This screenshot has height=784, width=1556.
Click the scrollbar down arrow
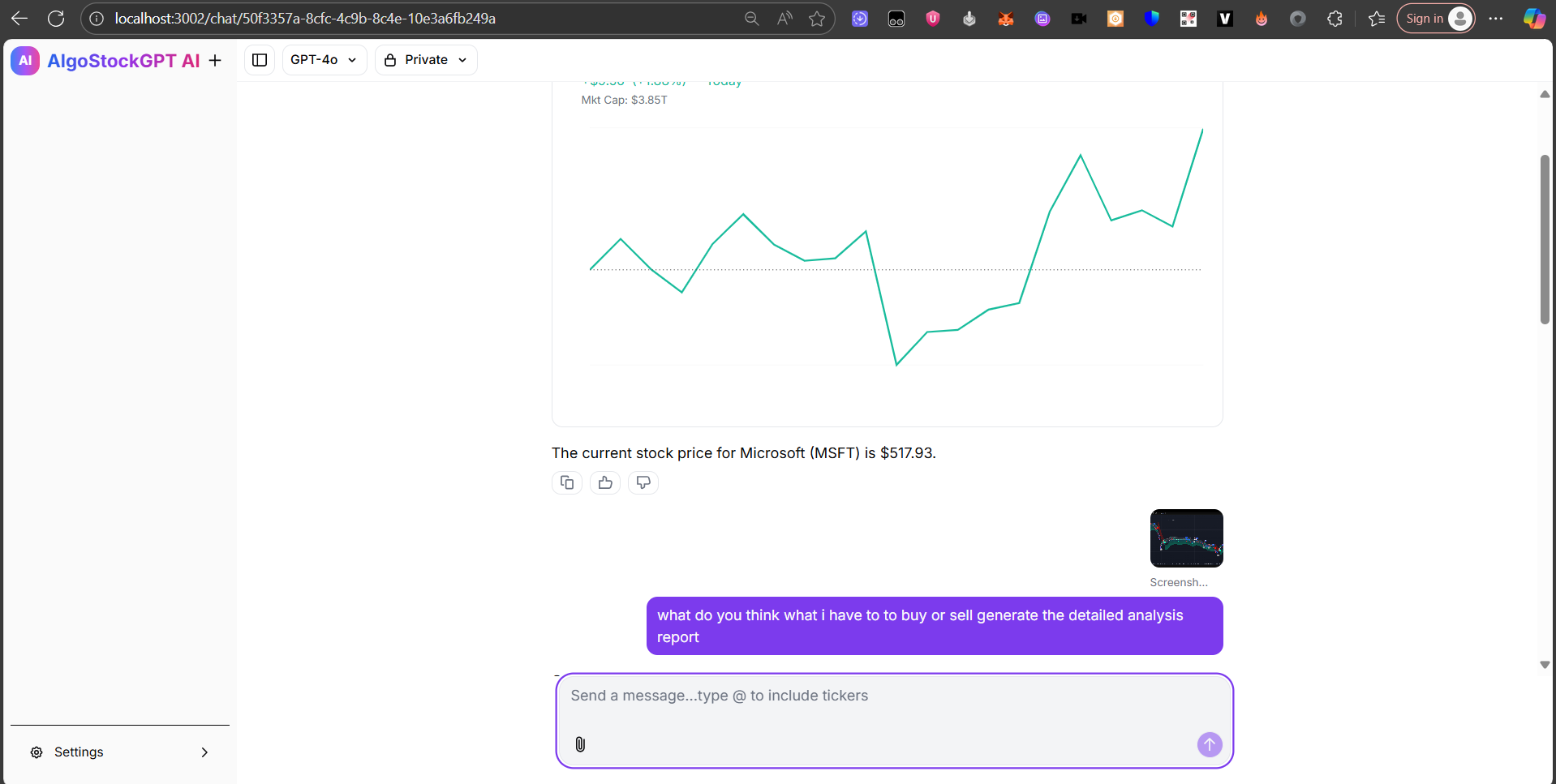[1545, 665]
